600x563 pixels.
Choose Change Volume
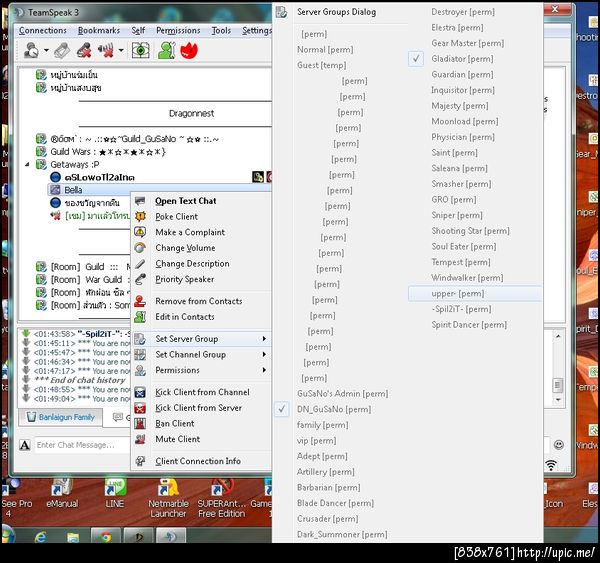coord(185,248)
